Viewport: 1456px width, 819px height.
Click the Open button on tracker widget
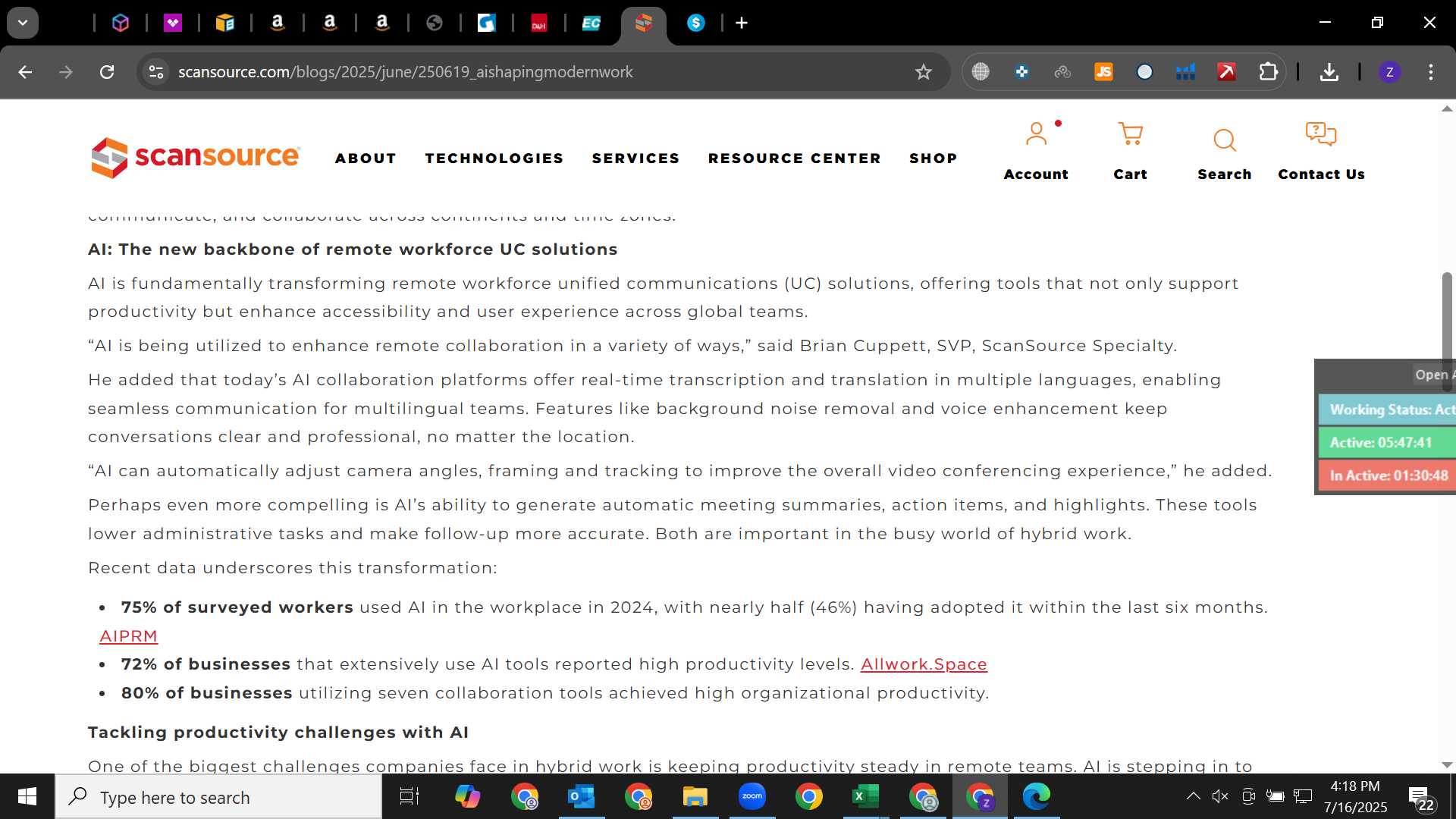[1433, 375]
